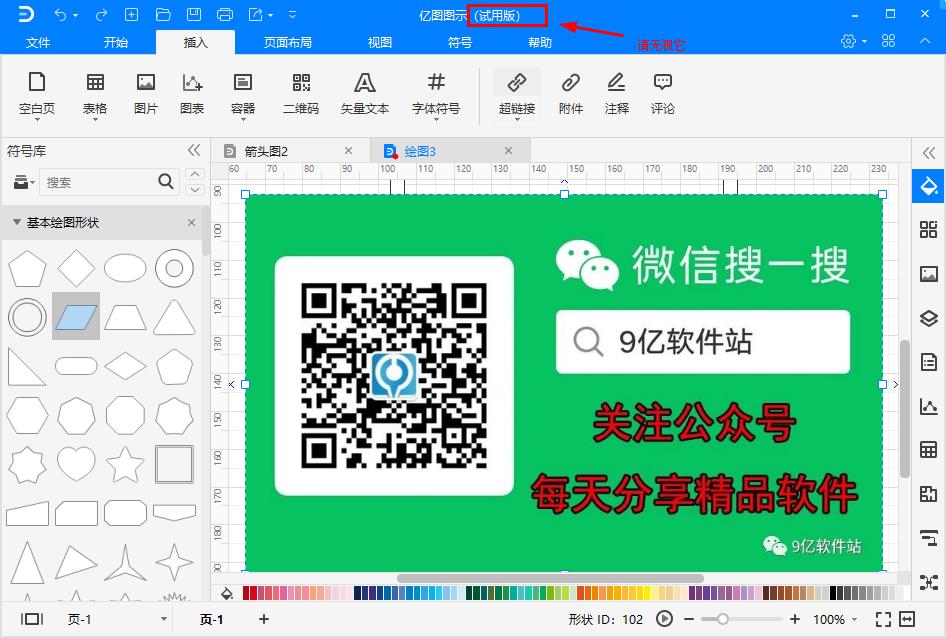Image resolution: width=946 pixels, height=638 pixels.
Task: Switch to the 帮助 tab
Action: pos(539,42)
